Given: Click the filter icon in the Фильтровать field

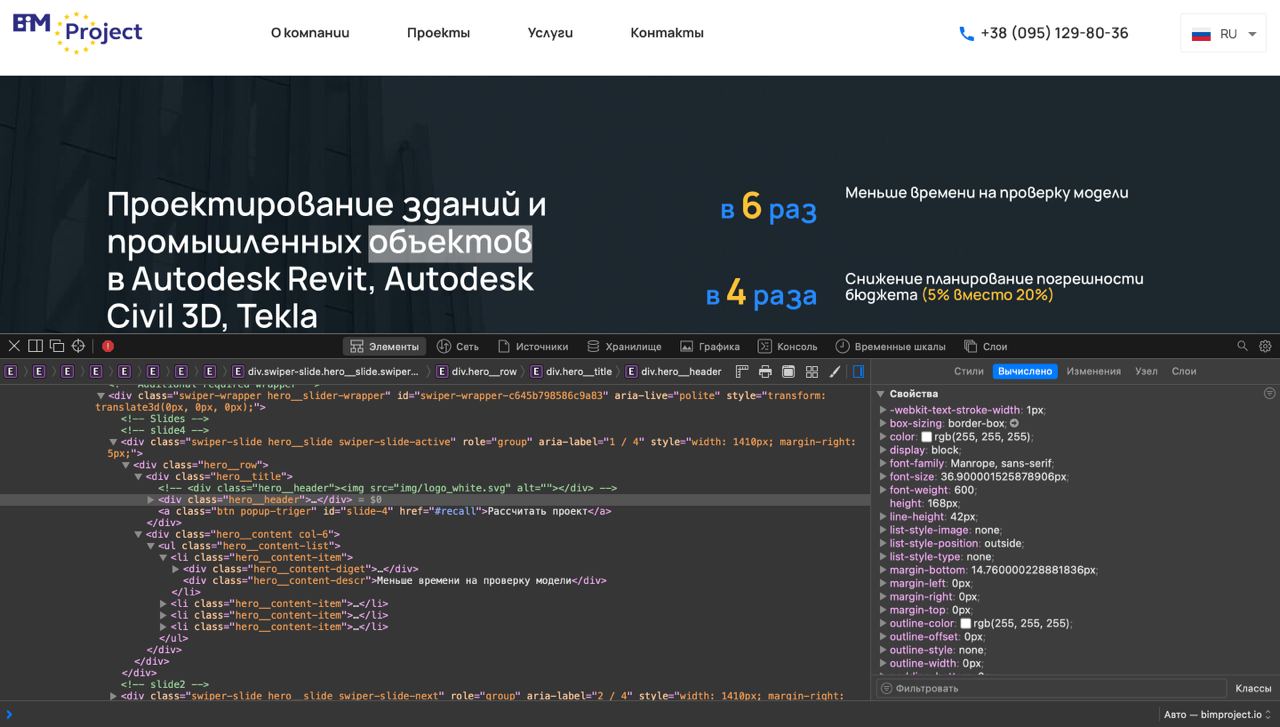Looking at the screenshot, I should click(x=886, y=688).
